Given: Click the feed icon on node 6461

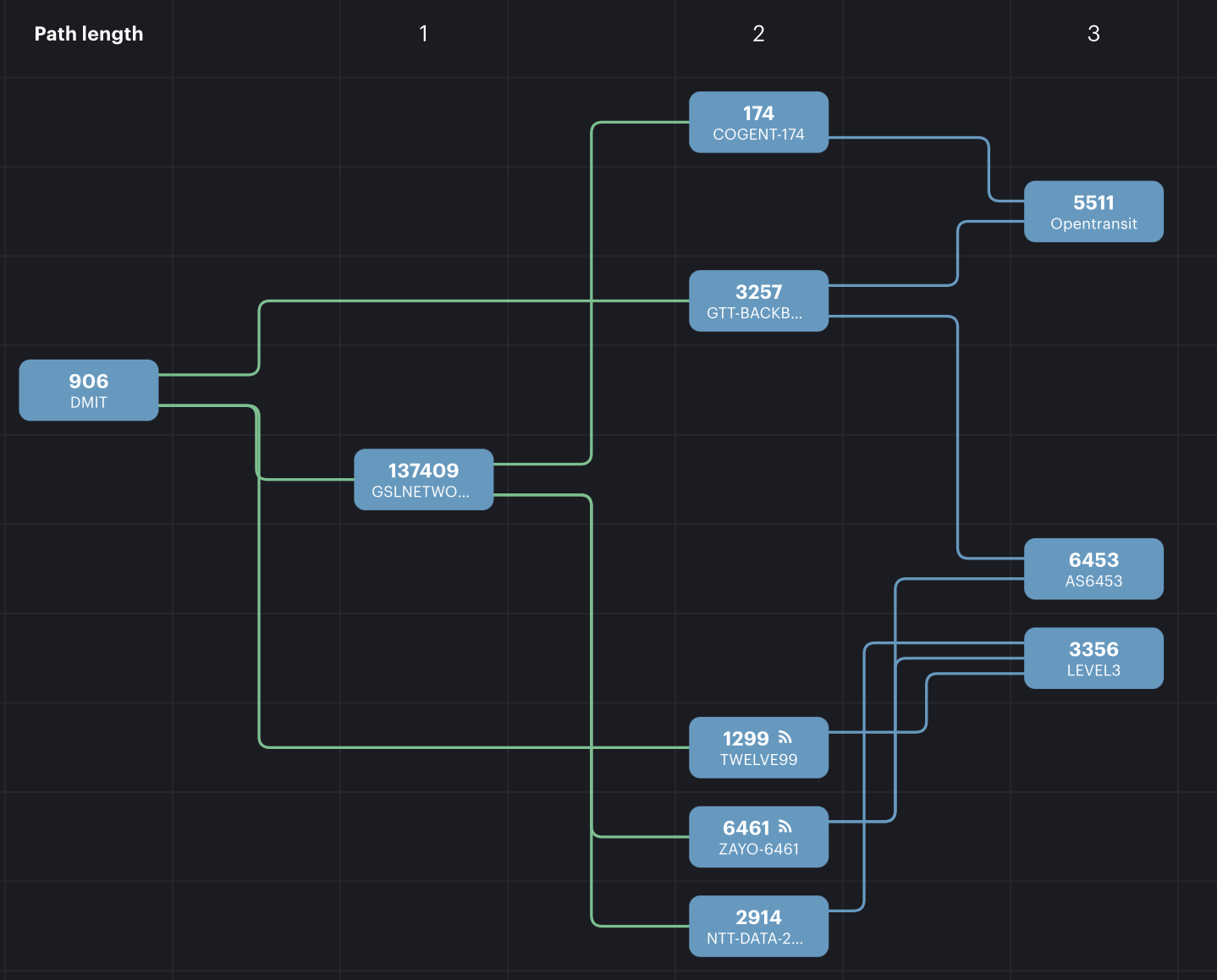Looking at the screenshot, I should tap(785, 827).
